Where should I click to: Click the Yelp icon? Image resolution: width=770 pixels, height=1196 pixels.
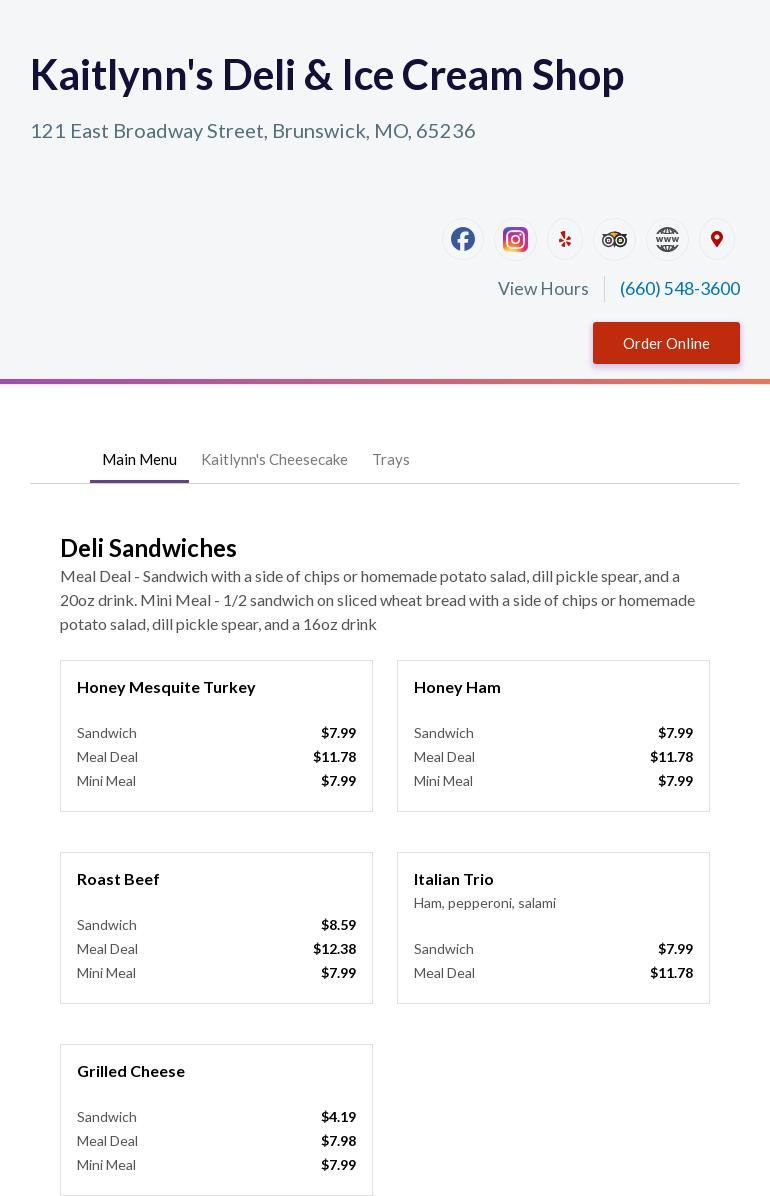565,239
